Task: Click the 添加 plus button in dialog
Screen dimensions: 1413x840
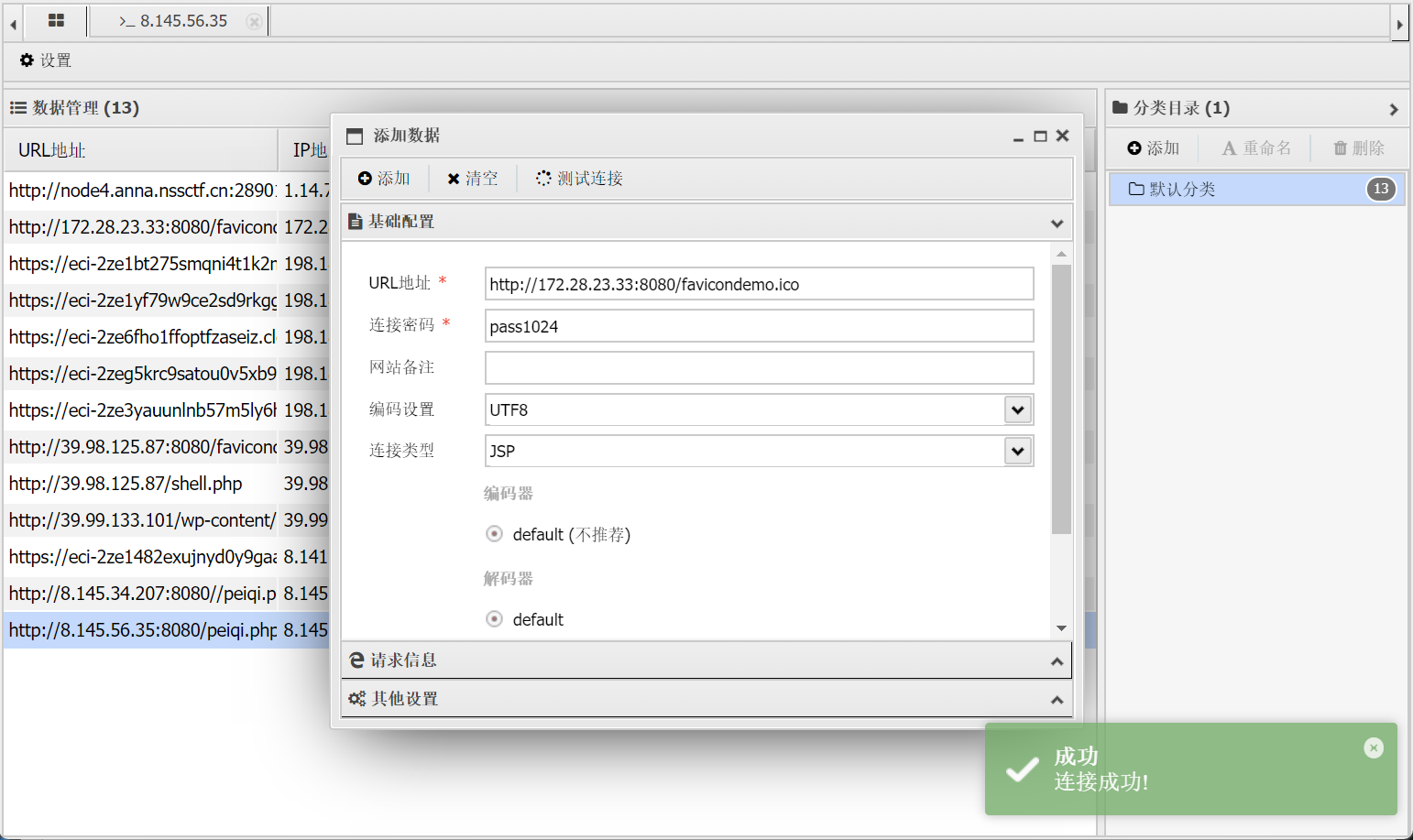Action: coord(384,179)
